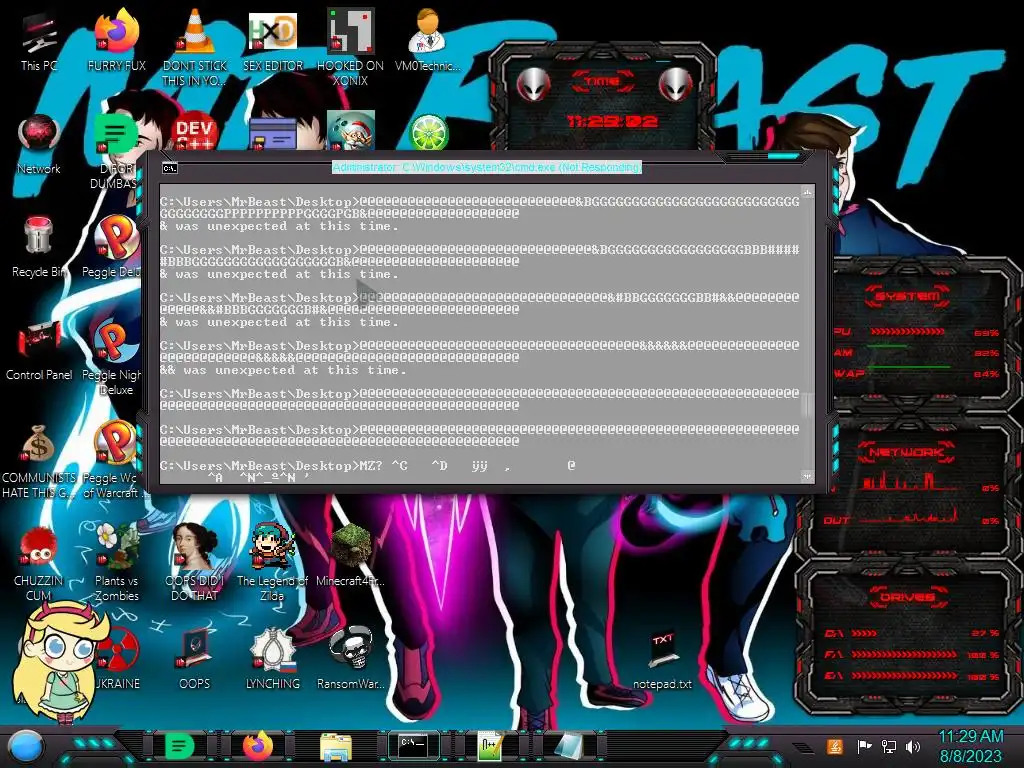This screenshot has width=1024, height=768.
Task: Click the cmd vertical scrollbar thumb
Action: [x=807, y=404]
